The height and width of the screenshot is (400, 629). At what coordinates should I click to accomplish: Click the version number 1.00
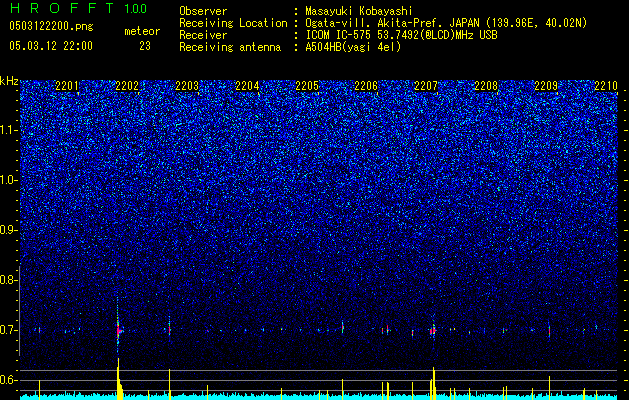point(135,9)
